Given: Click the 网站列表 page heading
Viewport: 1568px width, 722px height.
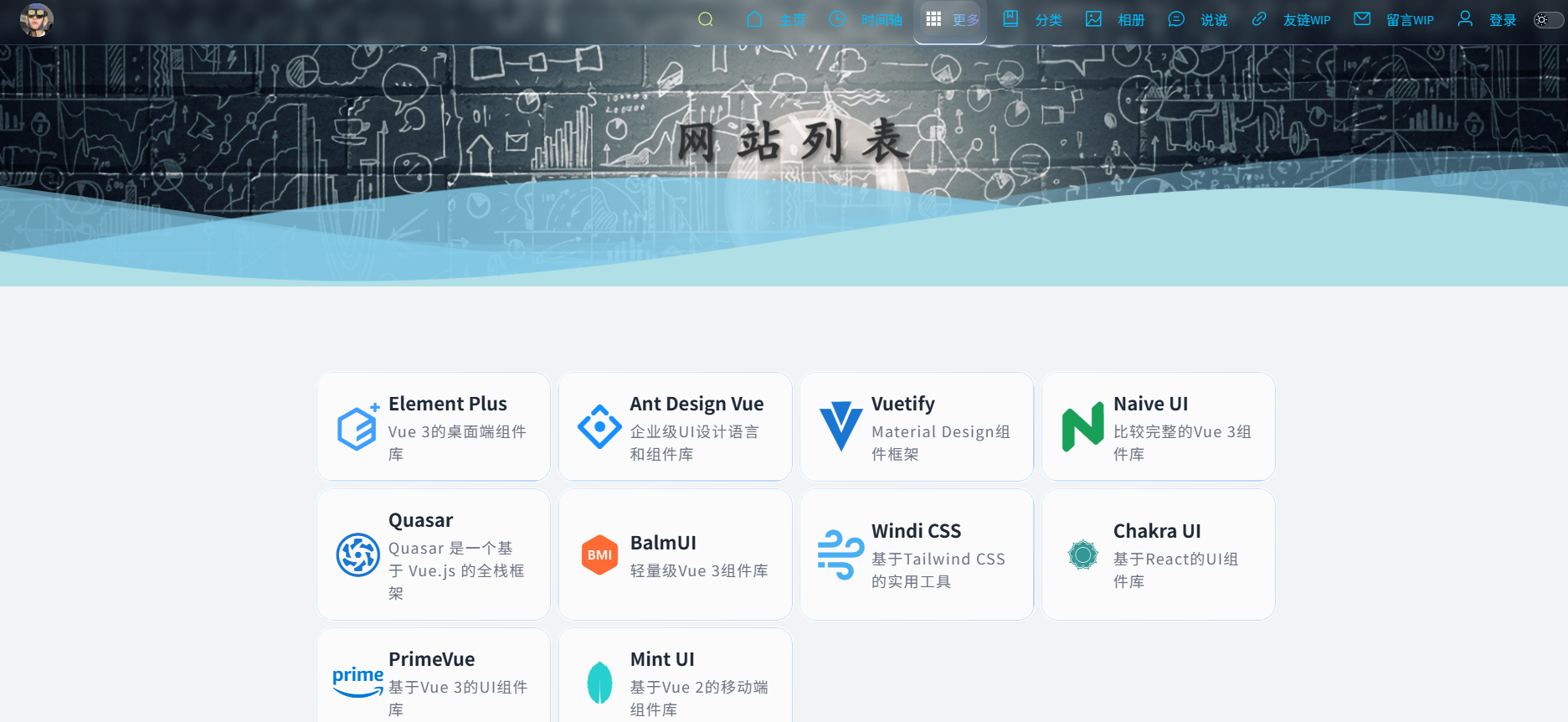Looking at the screenshot, I should pyautogui.click(x=793, y=141).
